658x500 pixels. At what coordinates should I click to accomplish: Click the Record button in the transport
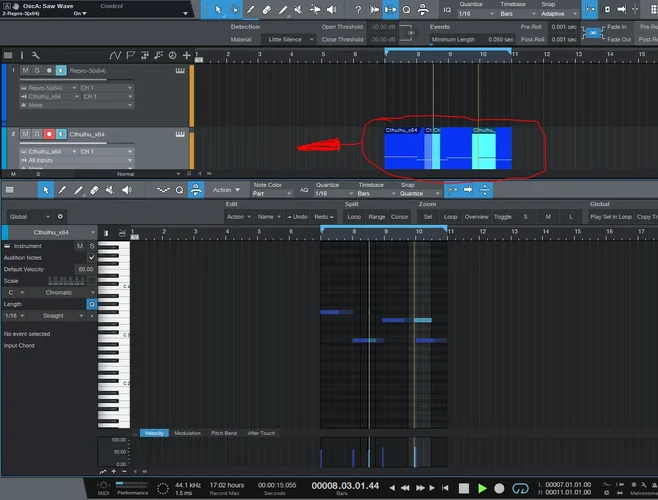click(501, 488)
